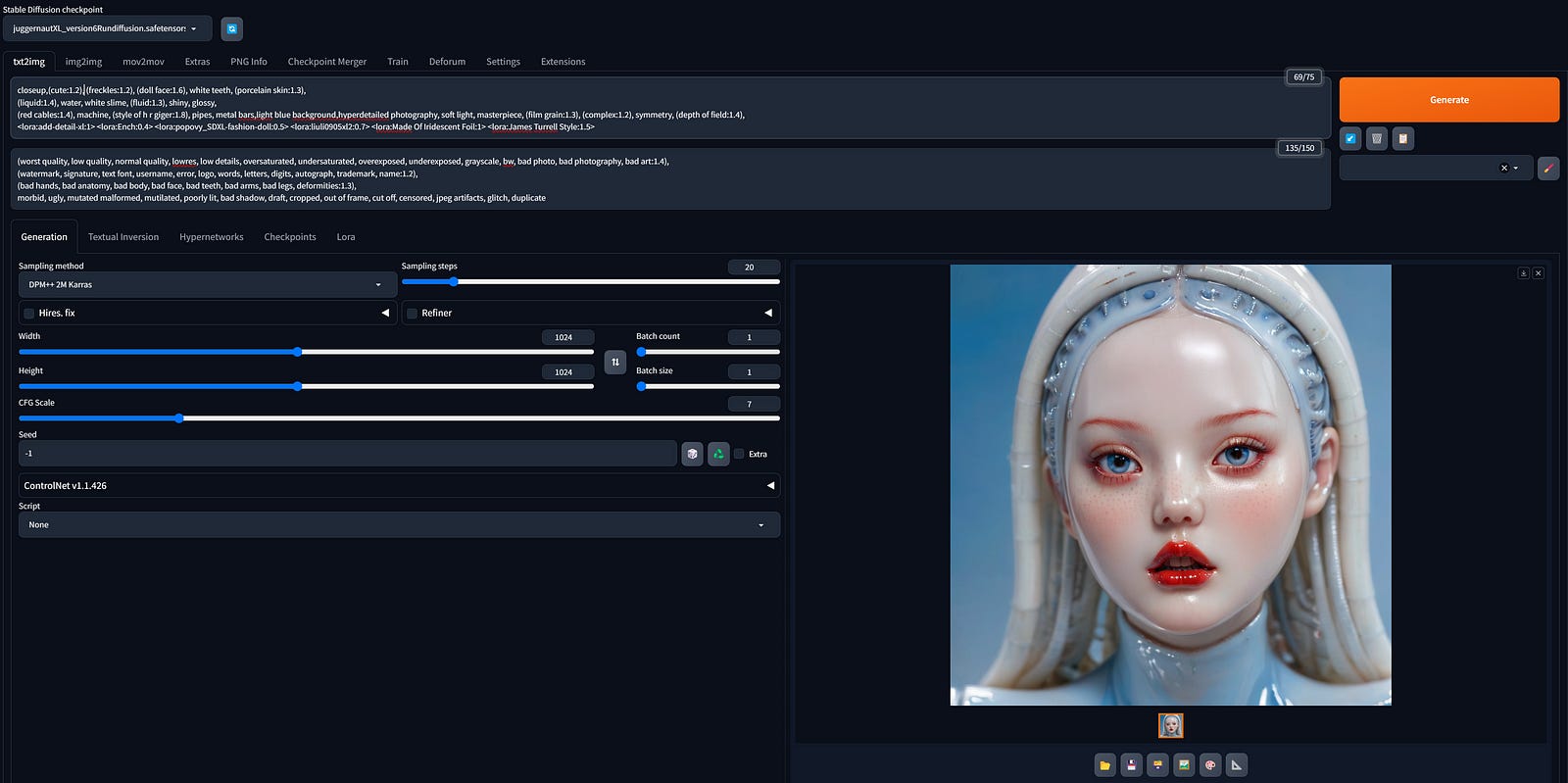Enable the Refiner checkbox

pos(413,314)
